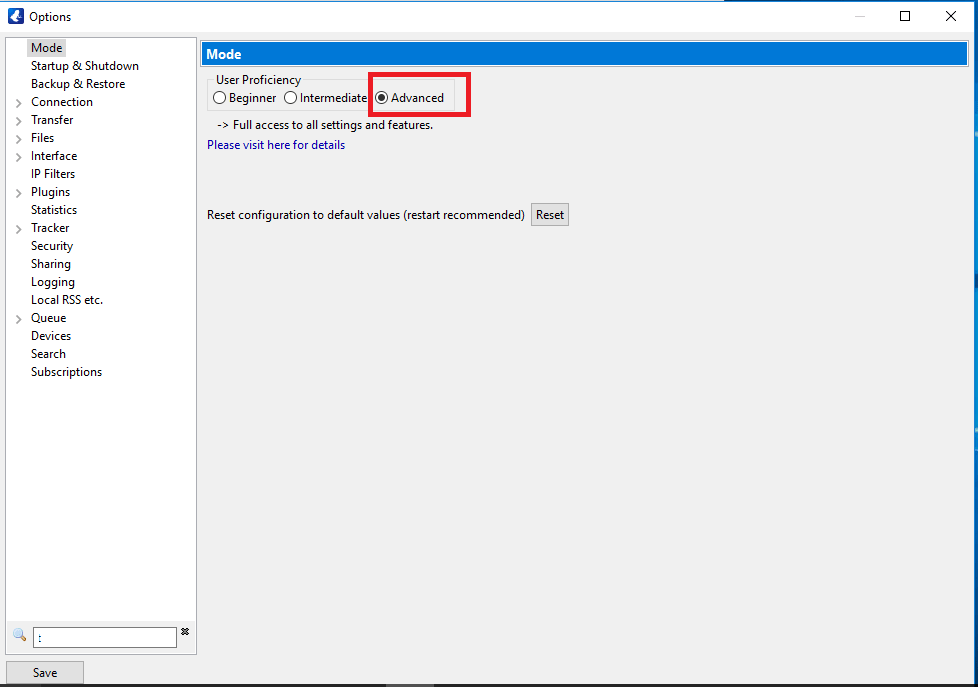
Task: Select Interface in the options tree
Action: coord(54,156)
